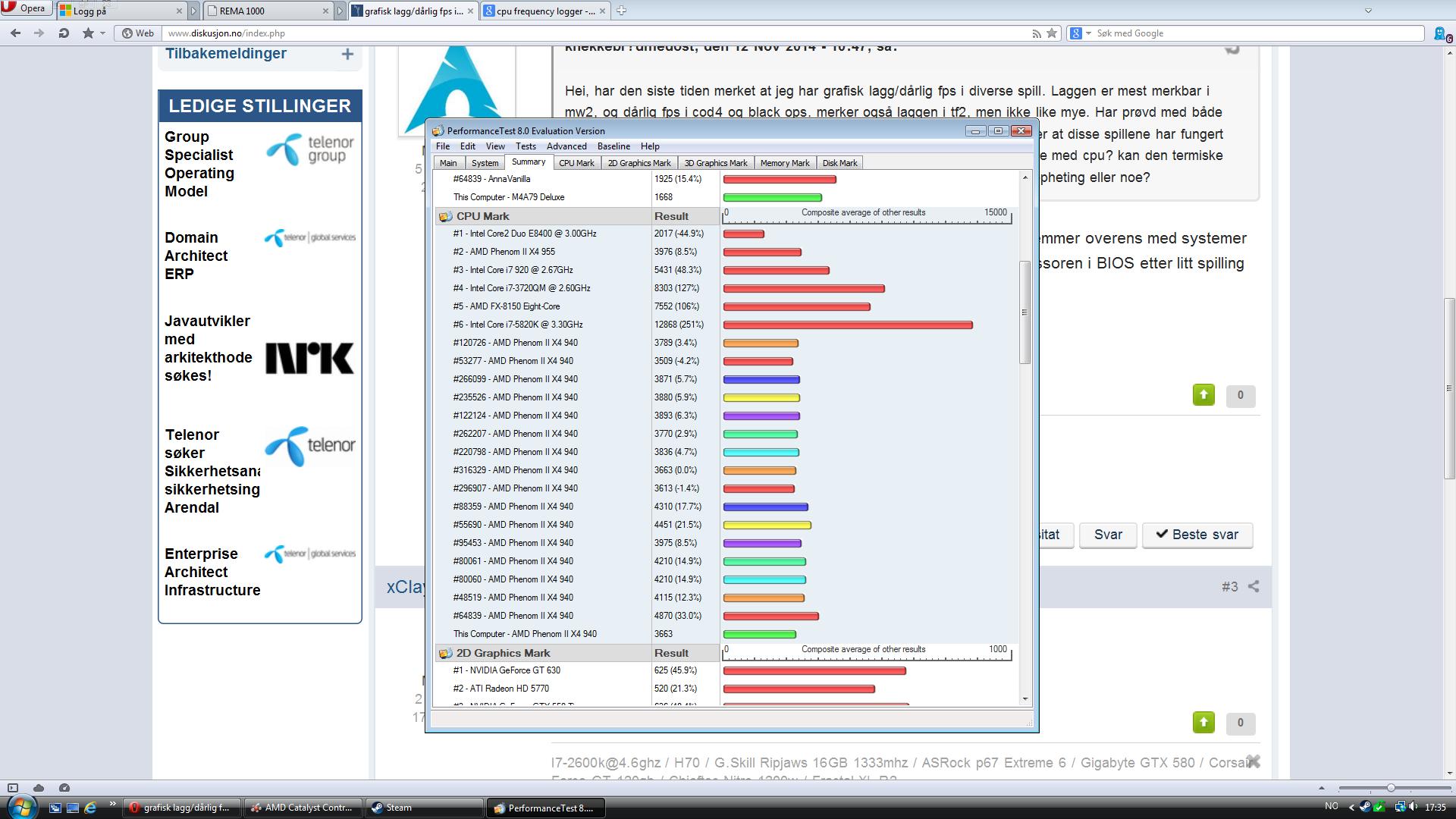Open Domain Architect ERP job link
Image resolution: width=1456 pixels, height=819 pixels.
click(x=196, y=256)
